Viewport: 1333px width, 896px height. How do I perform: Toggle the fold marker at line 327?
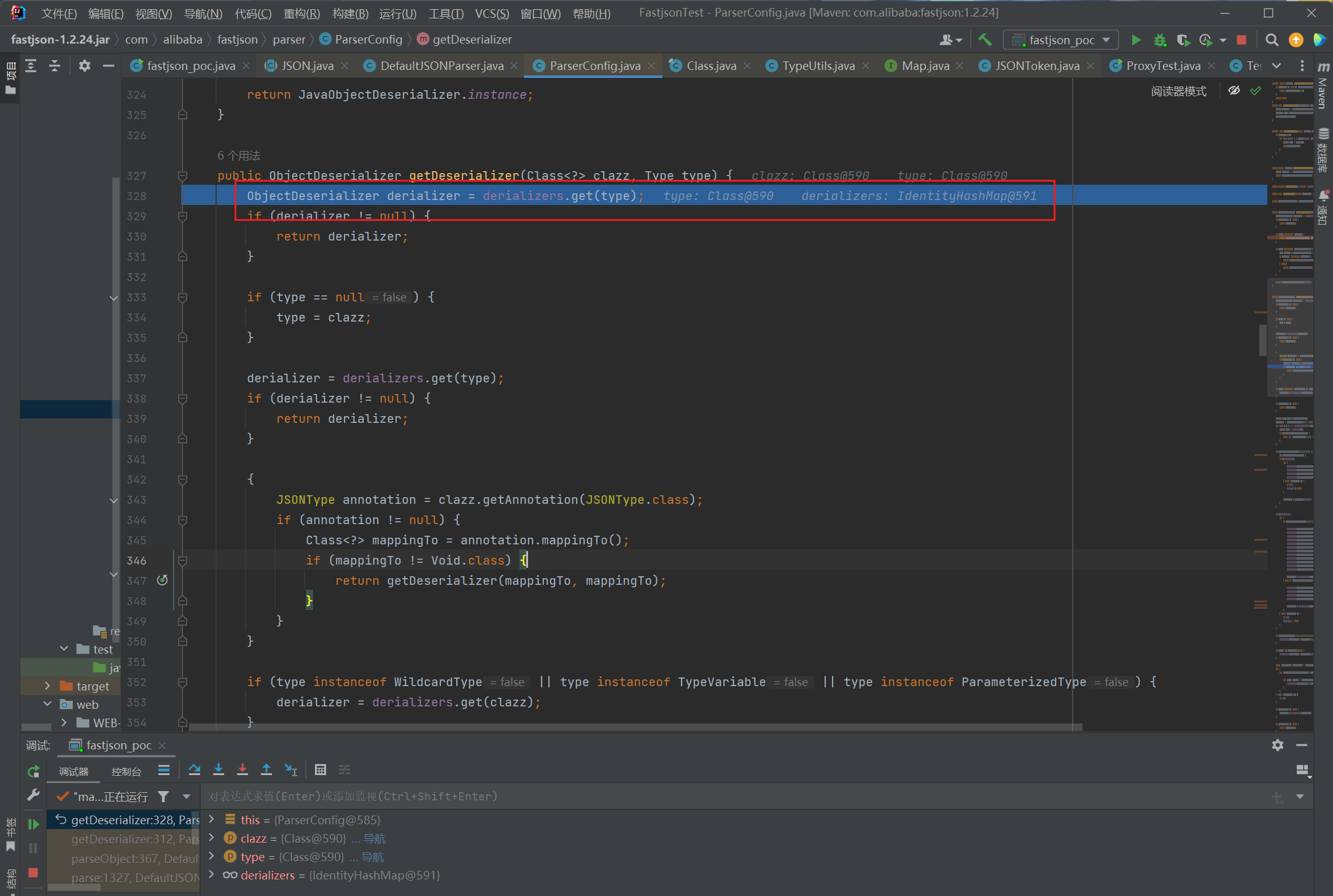coord(182,176)
